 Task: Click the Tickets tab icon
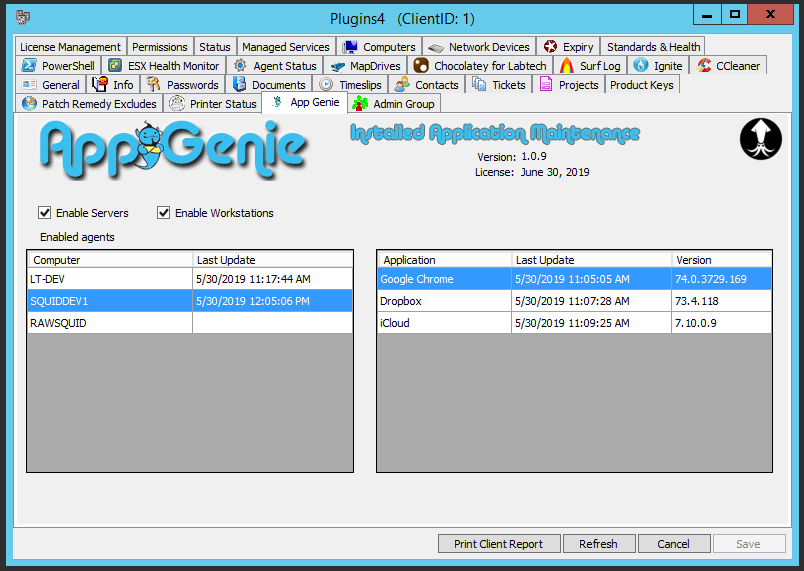coord(479,84)
